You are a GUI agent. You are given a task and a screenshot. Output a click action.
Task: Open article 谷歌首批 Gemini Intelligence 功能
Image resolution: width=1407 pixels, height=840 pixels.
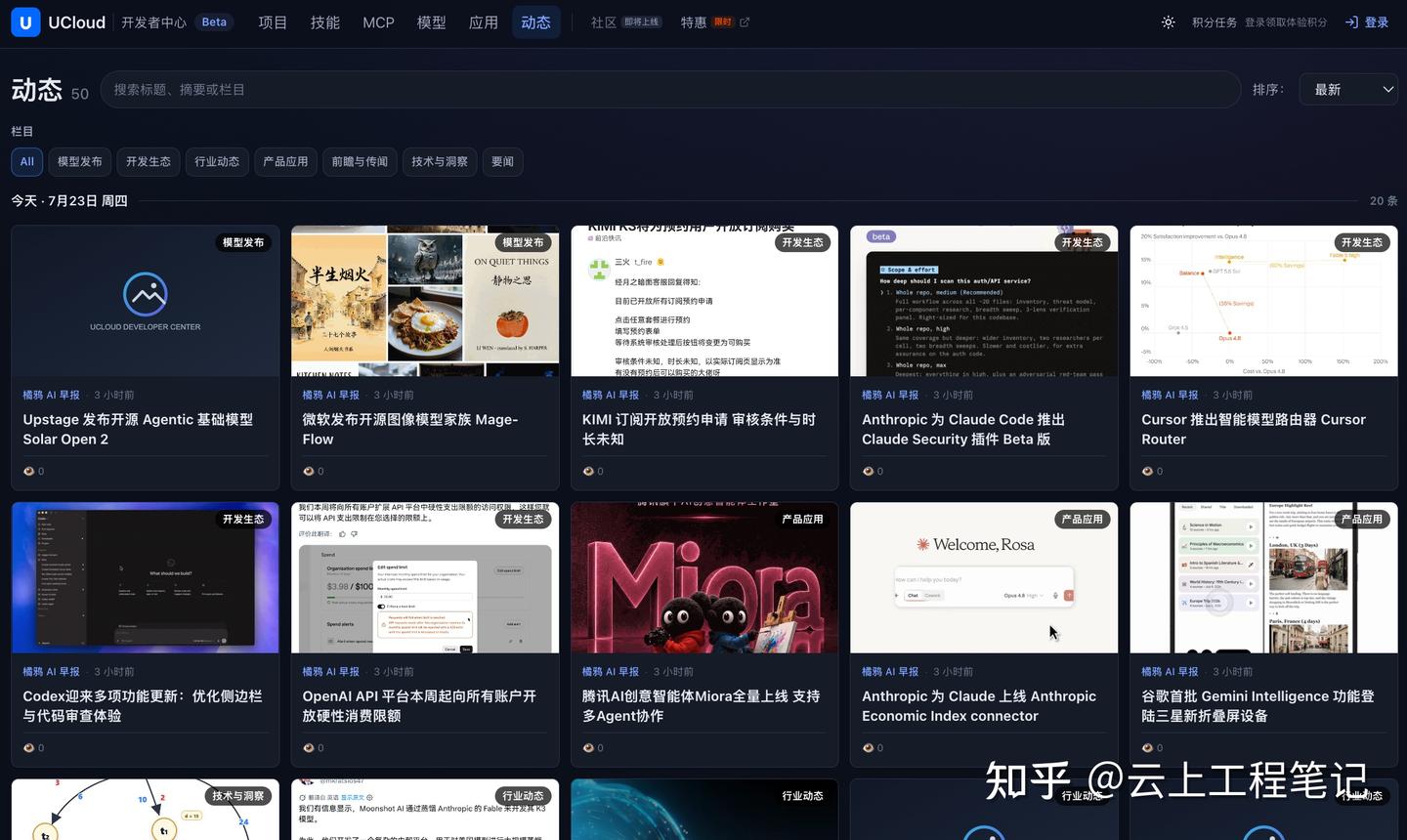click(1258, 706)
